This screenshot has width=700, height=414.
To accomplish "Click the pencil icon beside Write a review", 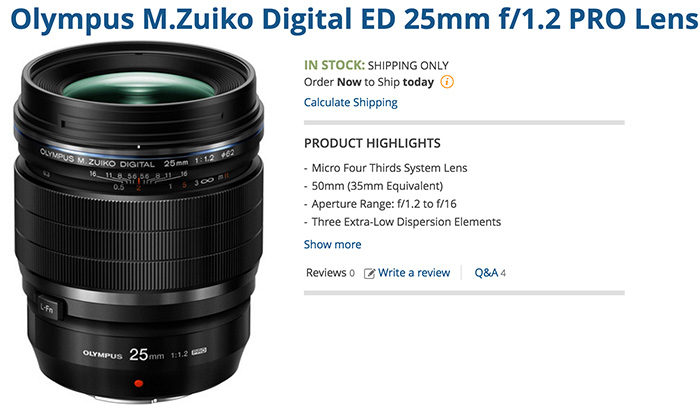I will (x=369, y=273).
